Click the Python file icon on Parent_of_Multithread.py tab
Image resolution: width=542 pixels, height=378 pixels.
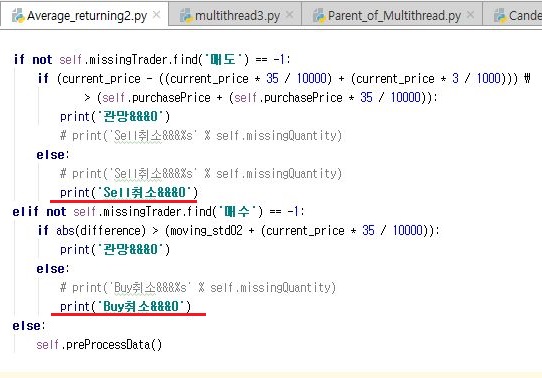pos(319,16)
